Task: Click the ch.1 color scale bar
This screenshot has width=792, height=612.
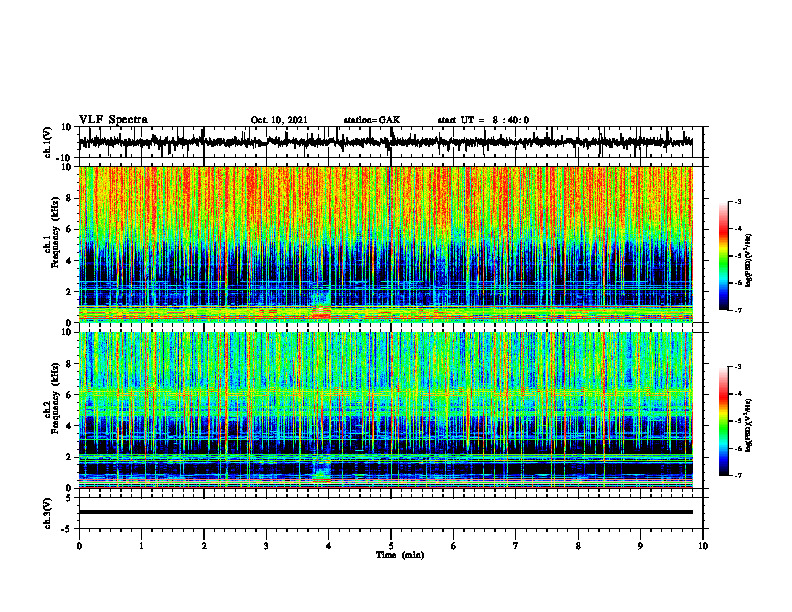Action: click(723, 256)
